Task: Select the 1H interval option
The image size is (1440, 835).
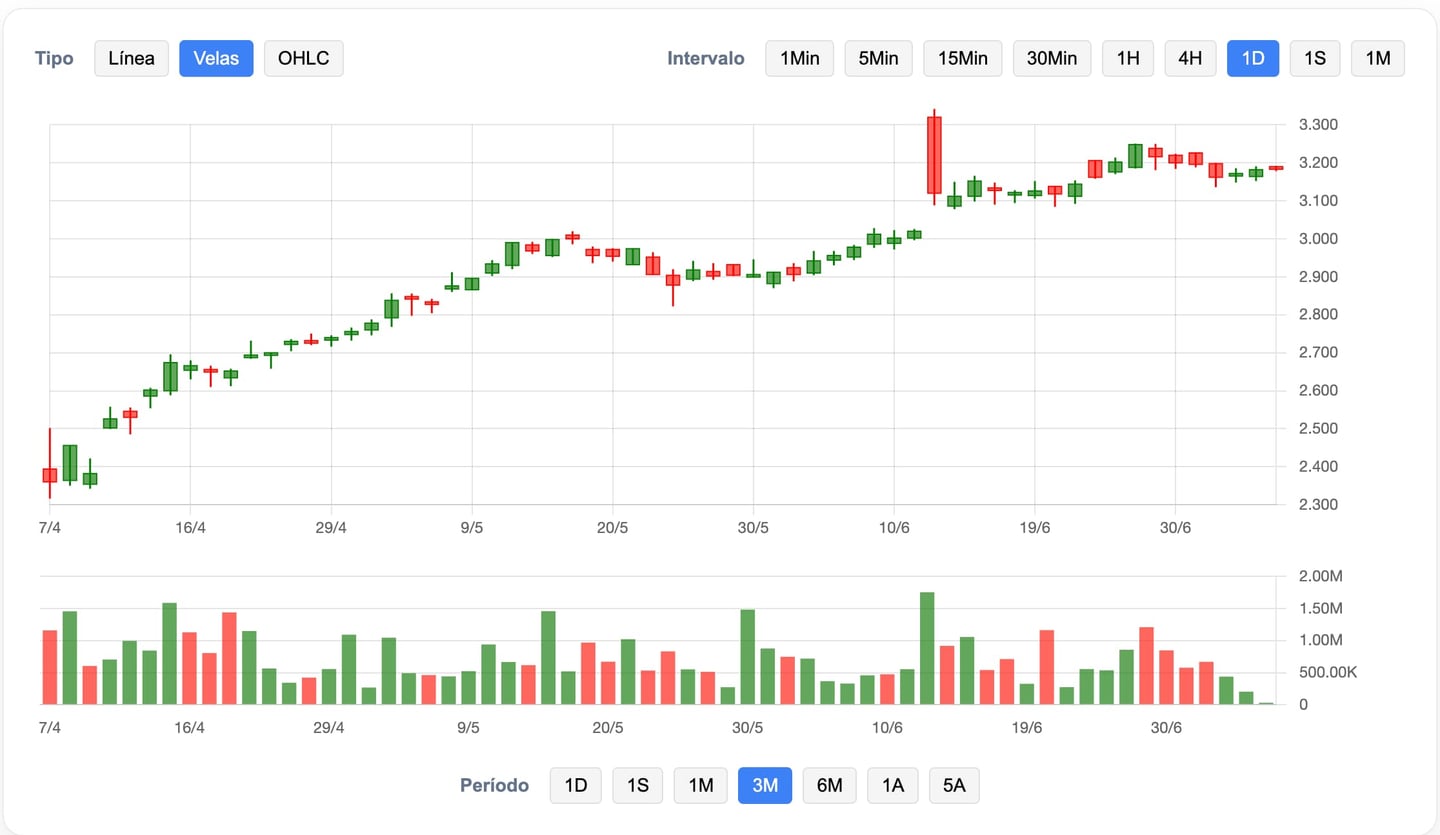Action: [x=1128, y=58]
